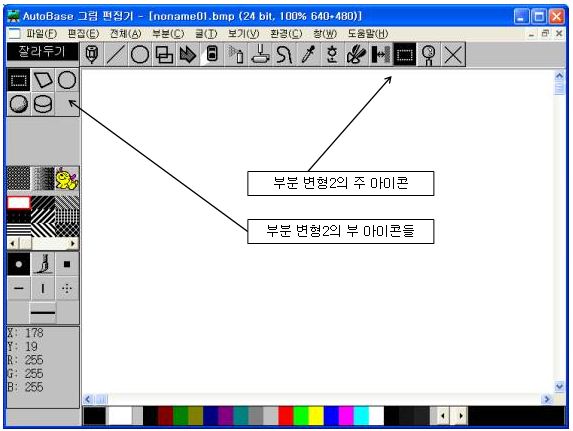Select the spray can tool
Viewport: 573px width, 431px height.
(236, 54)
